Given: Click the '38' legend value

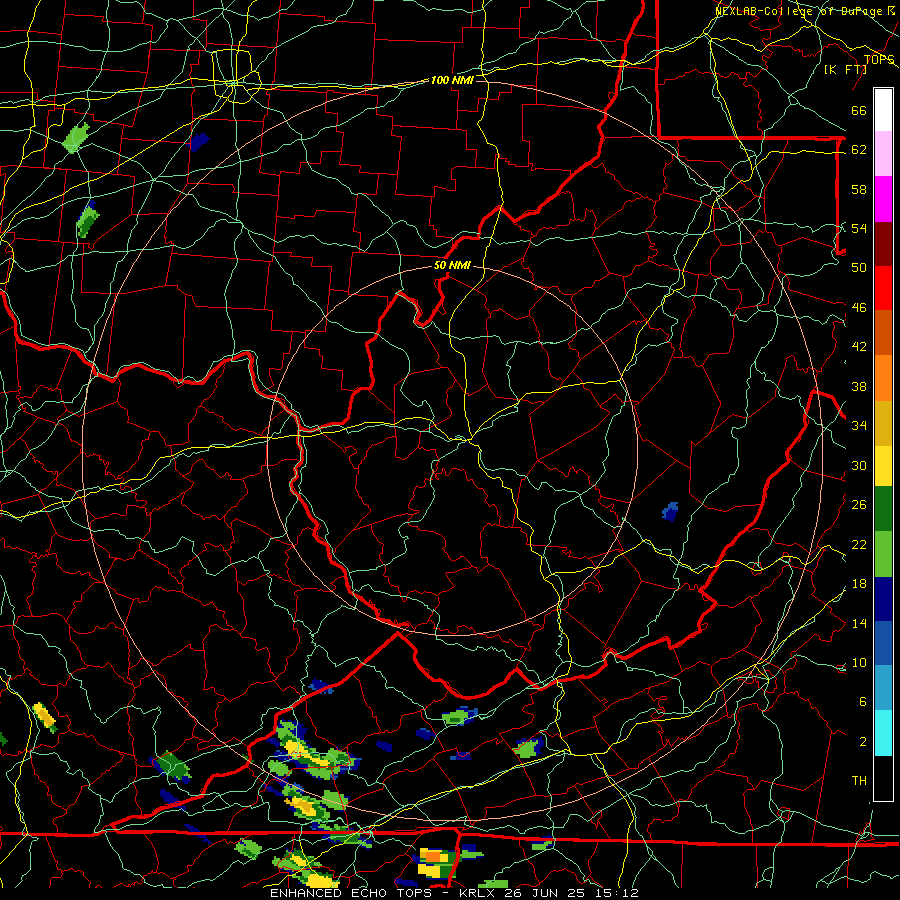Looking at the screenshot, I should (x=859, y=386).
